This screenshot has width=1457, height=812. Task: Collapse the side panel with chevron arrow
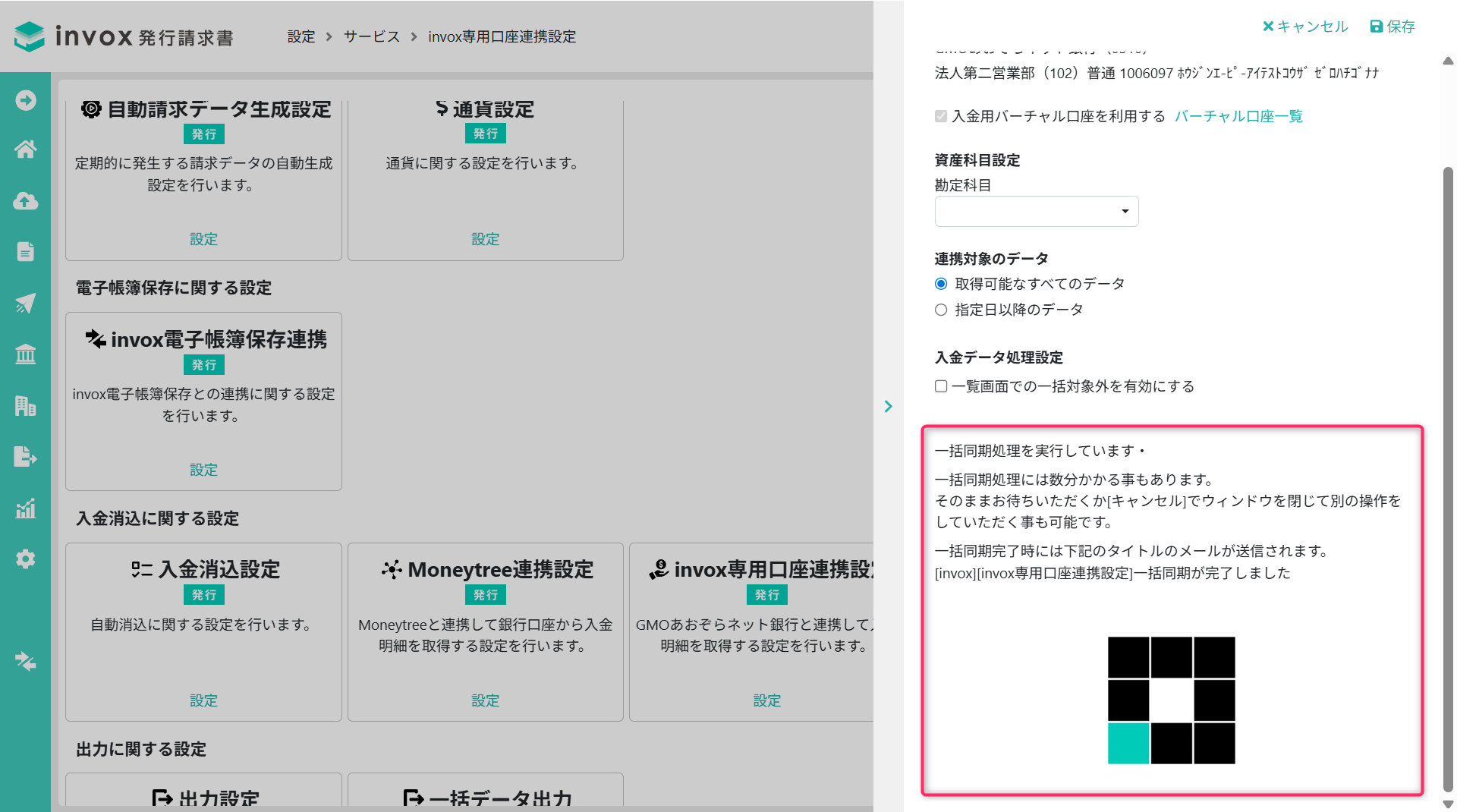click(888, 407)
